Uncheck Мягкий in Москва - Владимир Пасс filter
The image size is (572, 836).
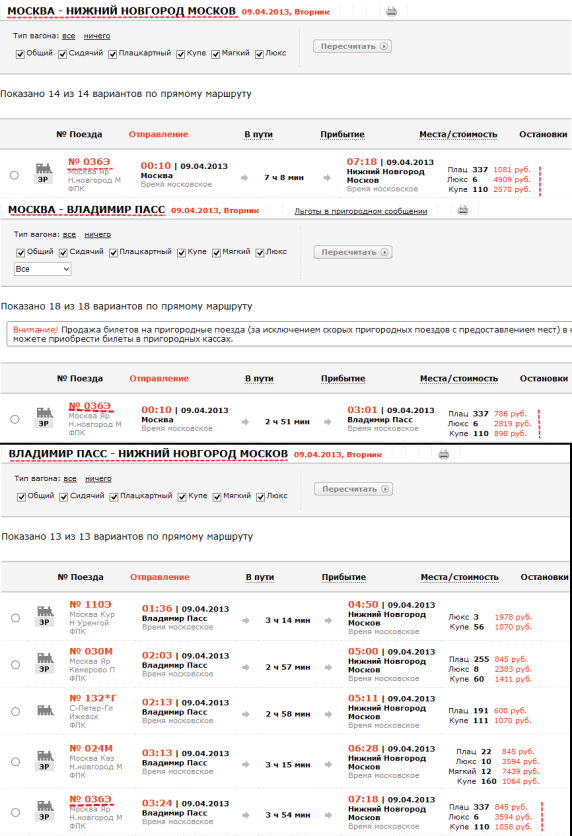pos(216,253)
